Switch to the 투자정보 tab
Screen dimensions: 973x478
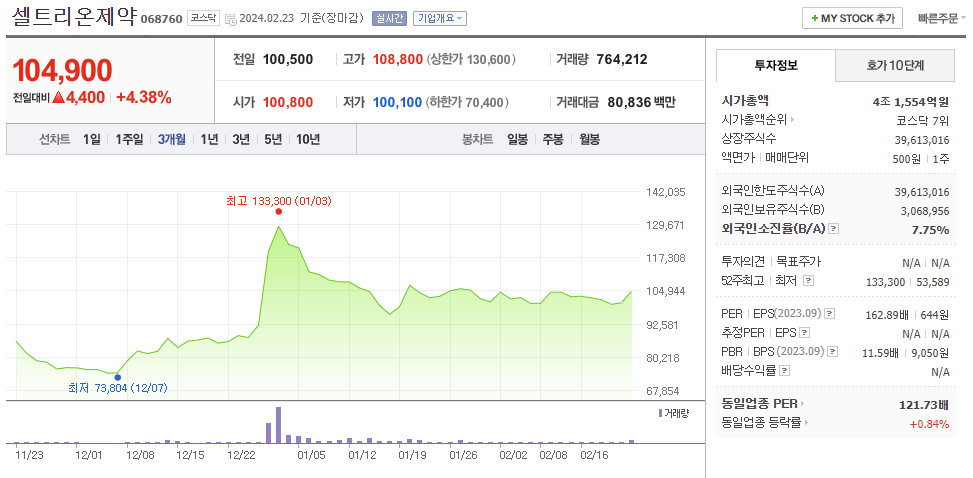pyautogui.click(x=776, y=65)
